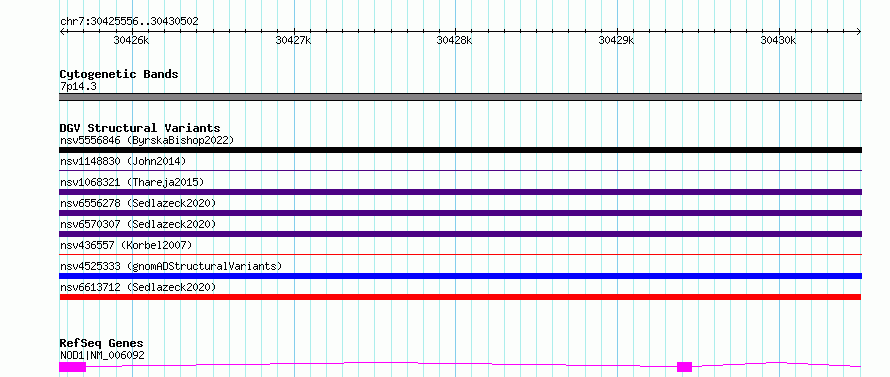Select the thin red nsv436557 variant line
The image size is (890, 377).
tap(460, 254)
